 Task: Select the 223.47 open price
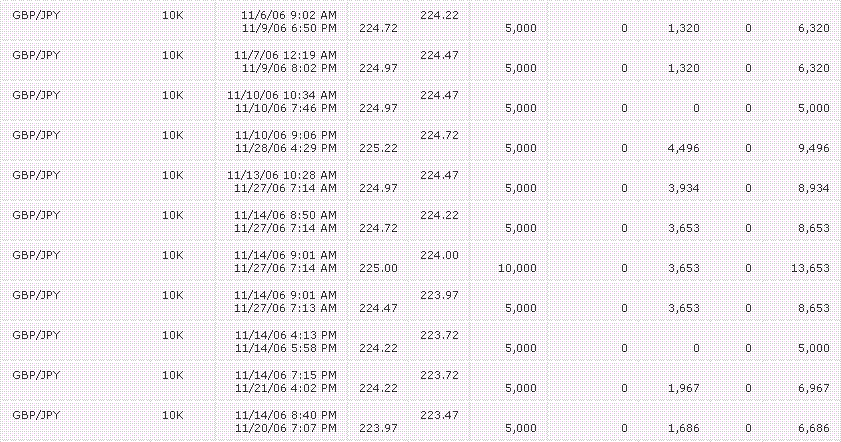[439, 415]
